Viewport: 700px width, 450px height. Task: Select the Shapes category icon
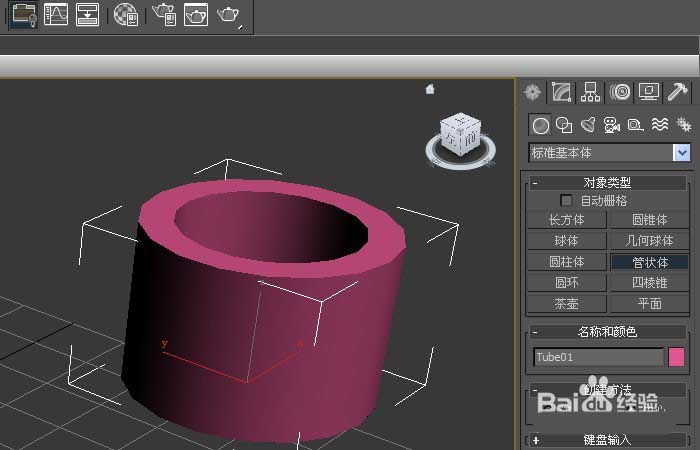pos(564,125)
